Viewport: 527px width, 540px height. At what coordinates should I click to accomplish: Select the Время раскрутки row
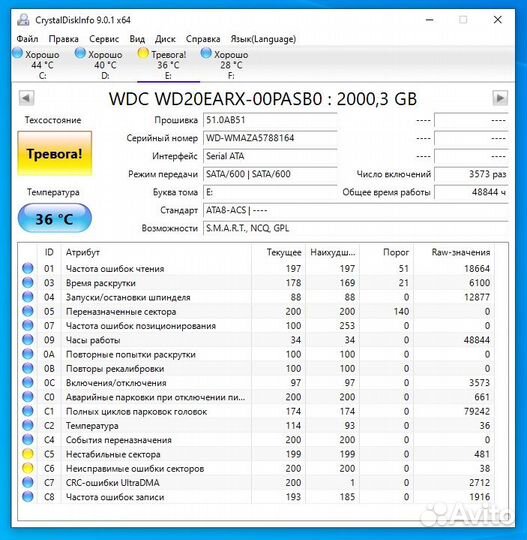click(x=257, y=283)
